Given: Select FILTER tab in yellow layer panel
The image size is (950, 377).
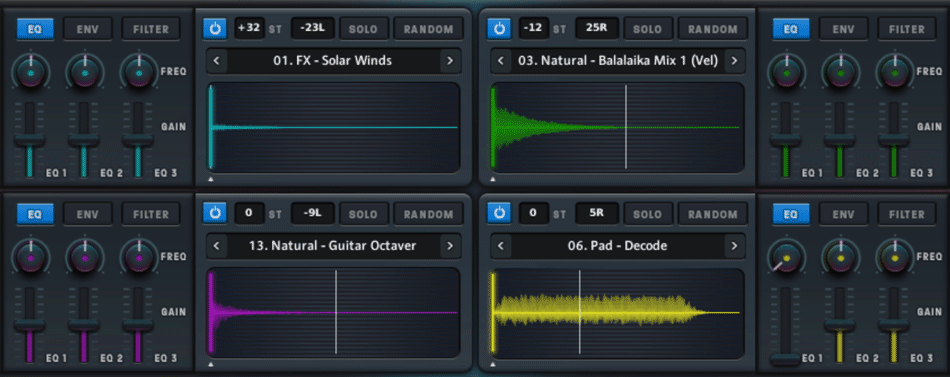Looking at the screenshot, I should (906, 214).
